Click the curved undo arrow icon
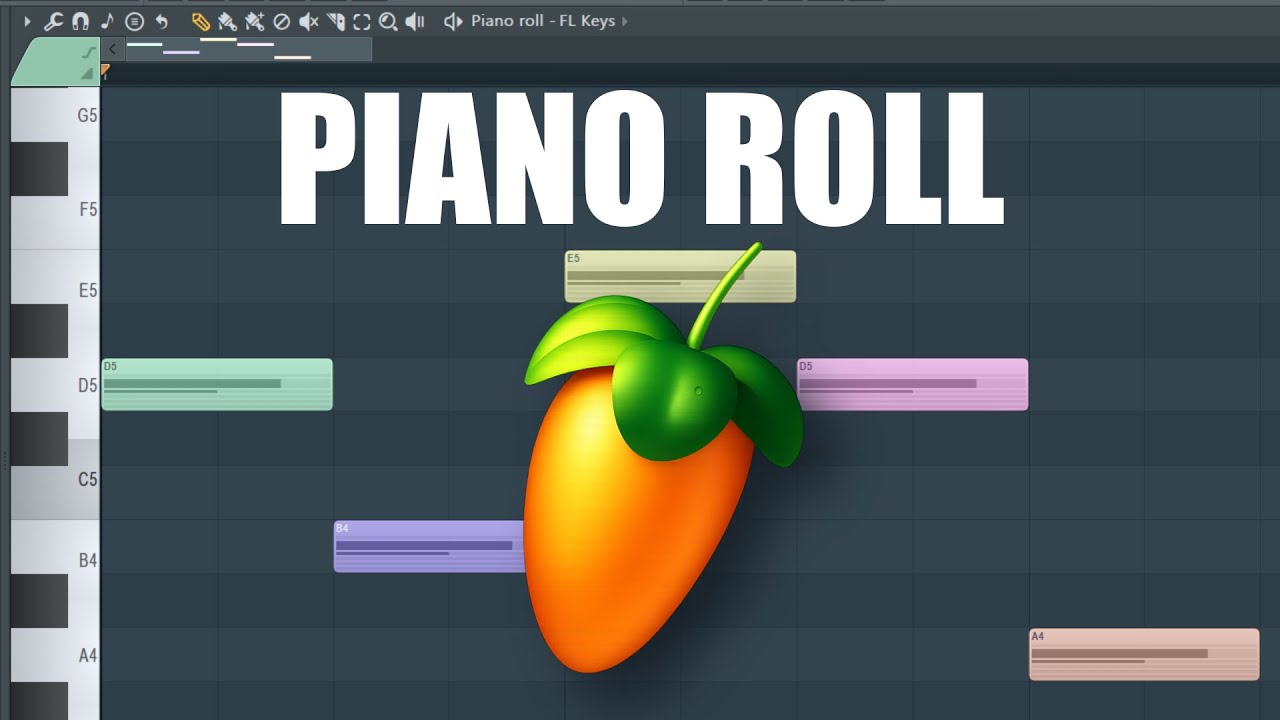 [161, 21]
